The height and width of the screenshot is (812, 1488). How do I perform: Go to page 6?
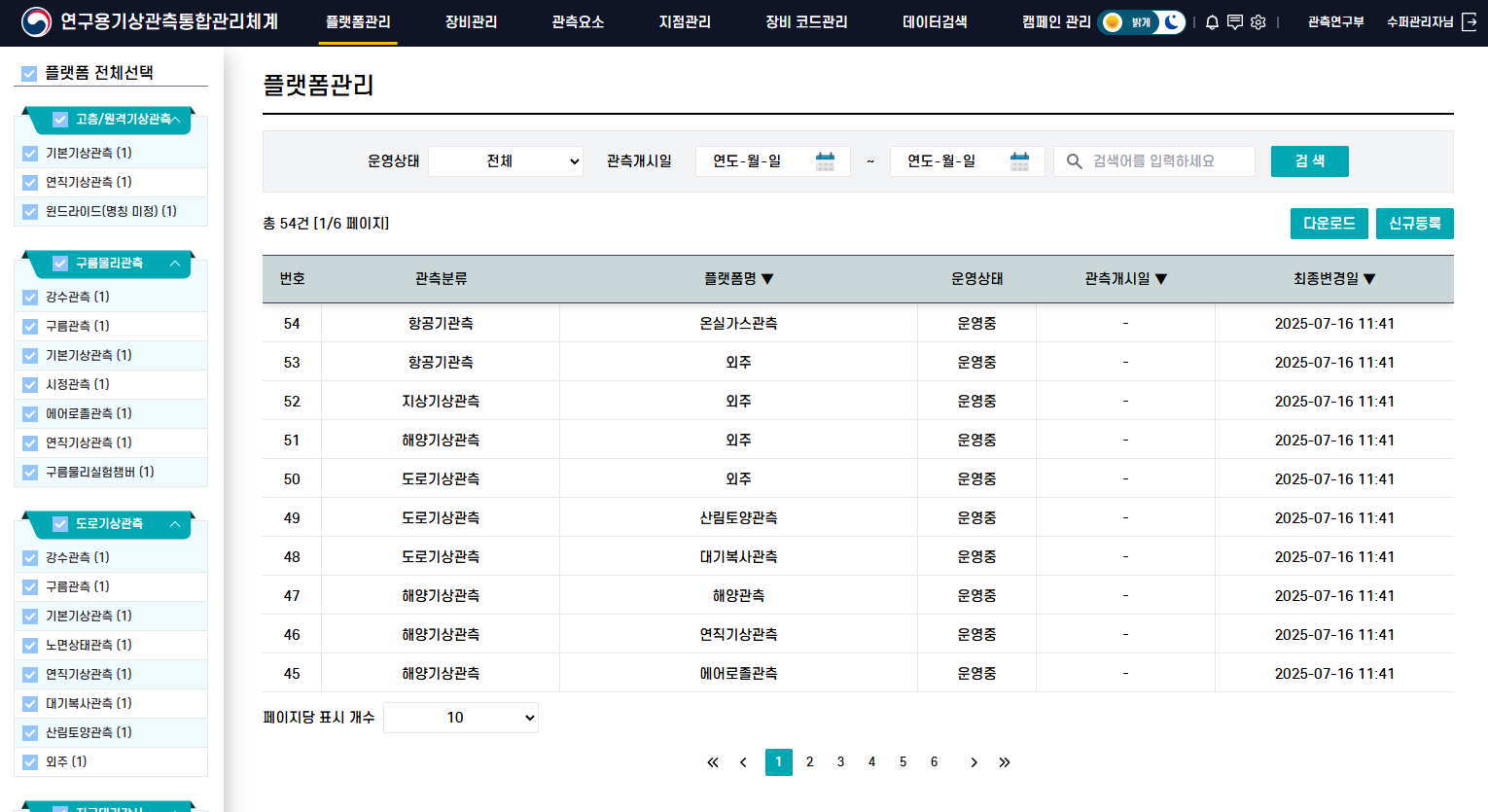click(x=935, y=762)
